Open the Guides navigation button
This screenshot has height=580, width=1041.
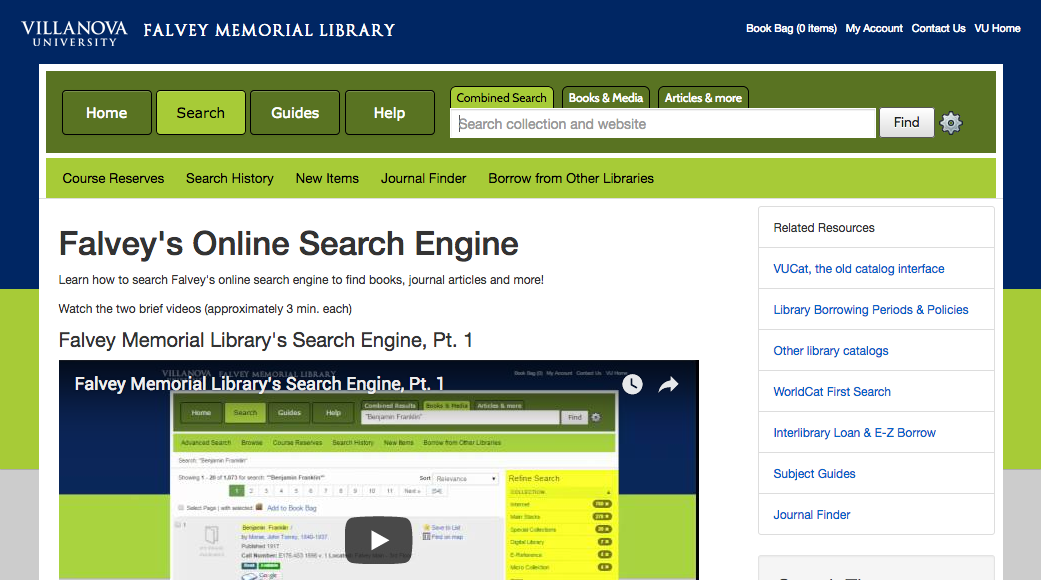[295, 113]
